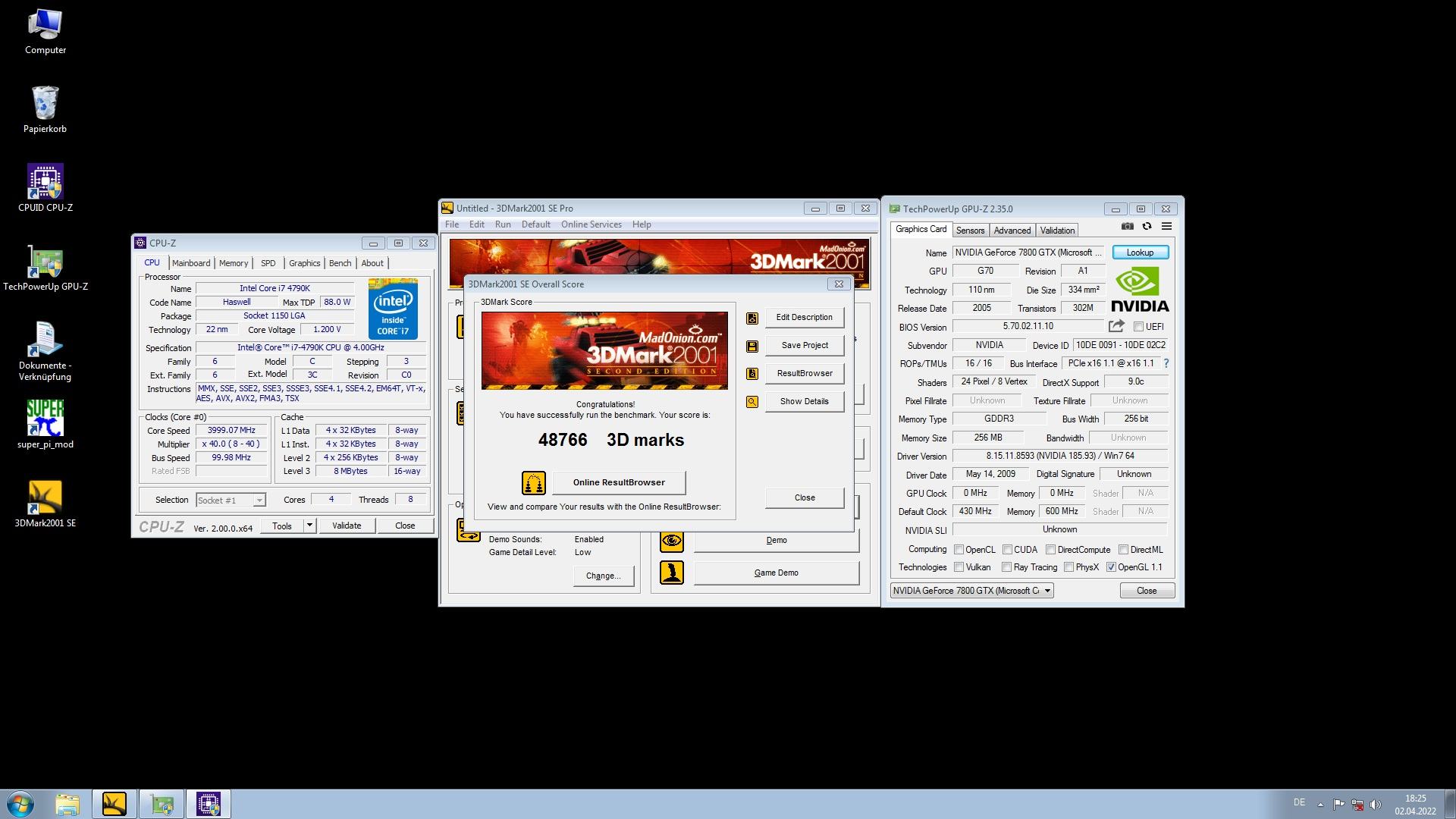Click the Save Project button
Screen dimensions: 1456x819
(805, 346)
